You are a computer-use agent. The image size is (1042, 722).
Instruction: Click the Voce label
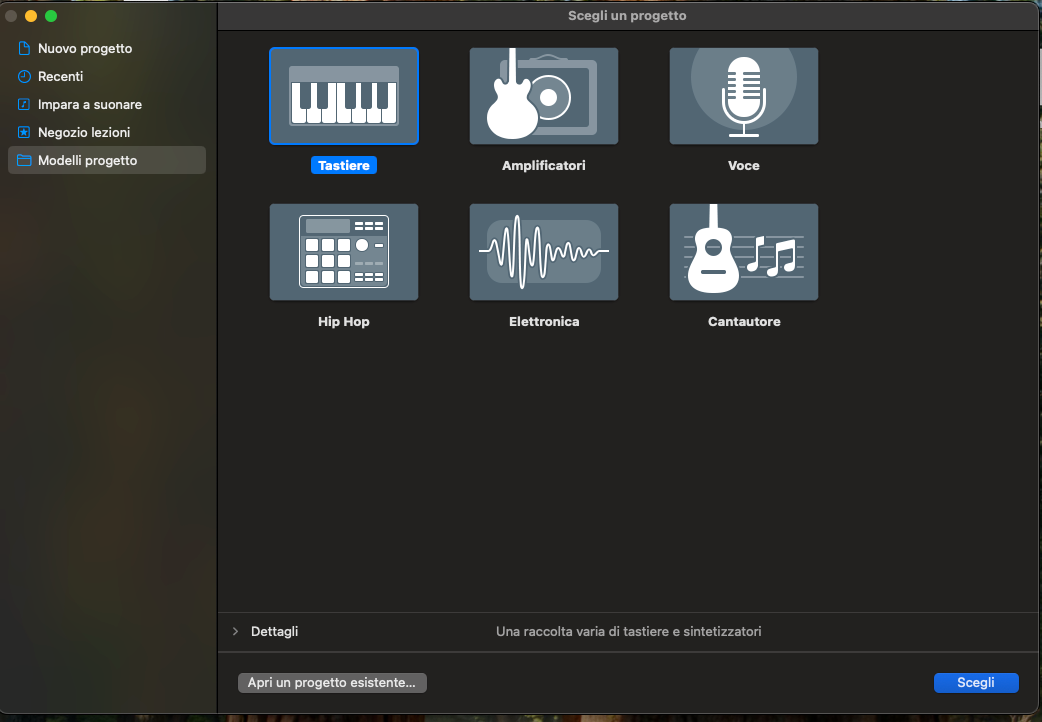point(744,166)
